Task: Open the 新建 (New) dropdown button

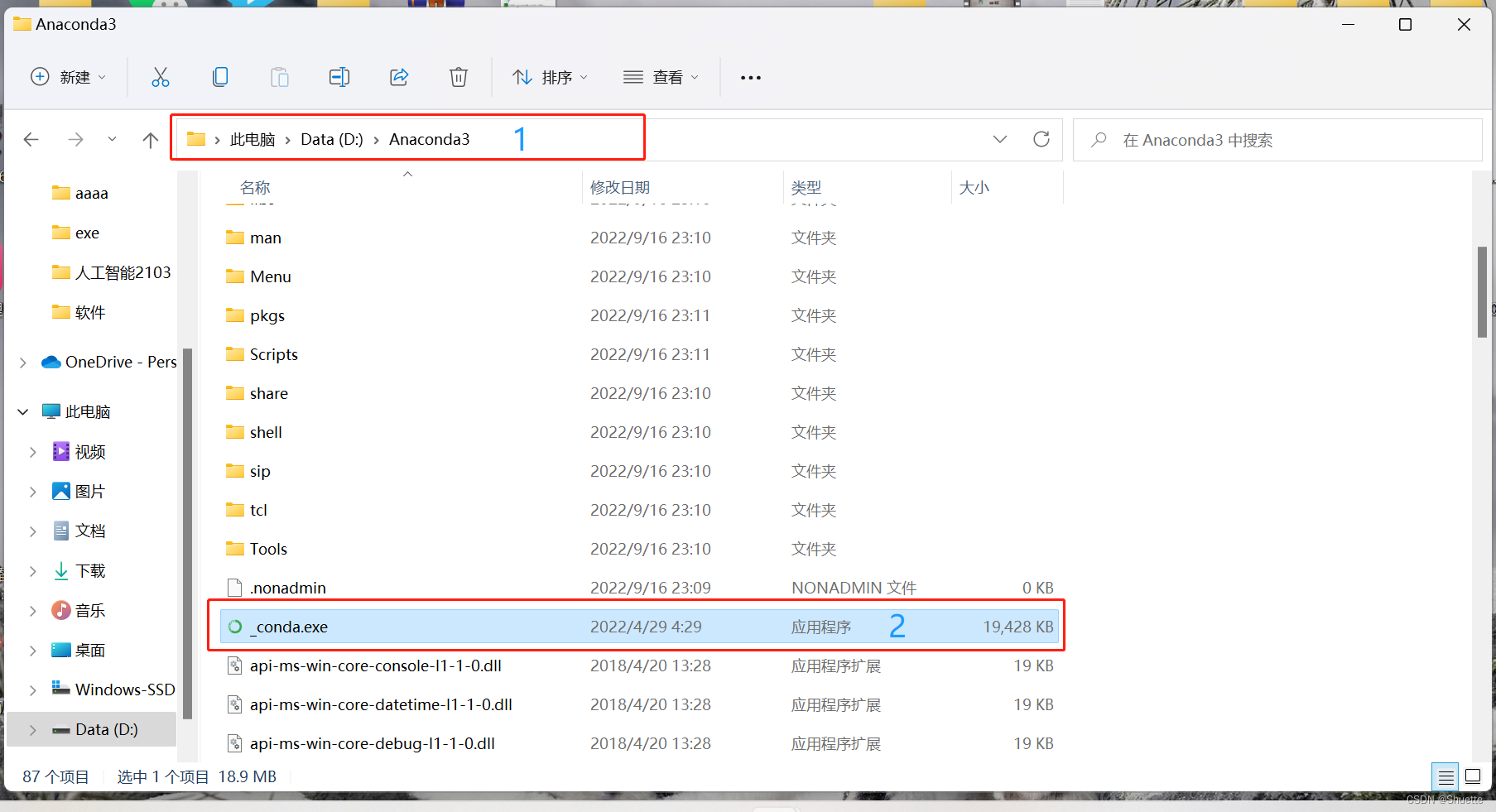Action: point(68,77)
